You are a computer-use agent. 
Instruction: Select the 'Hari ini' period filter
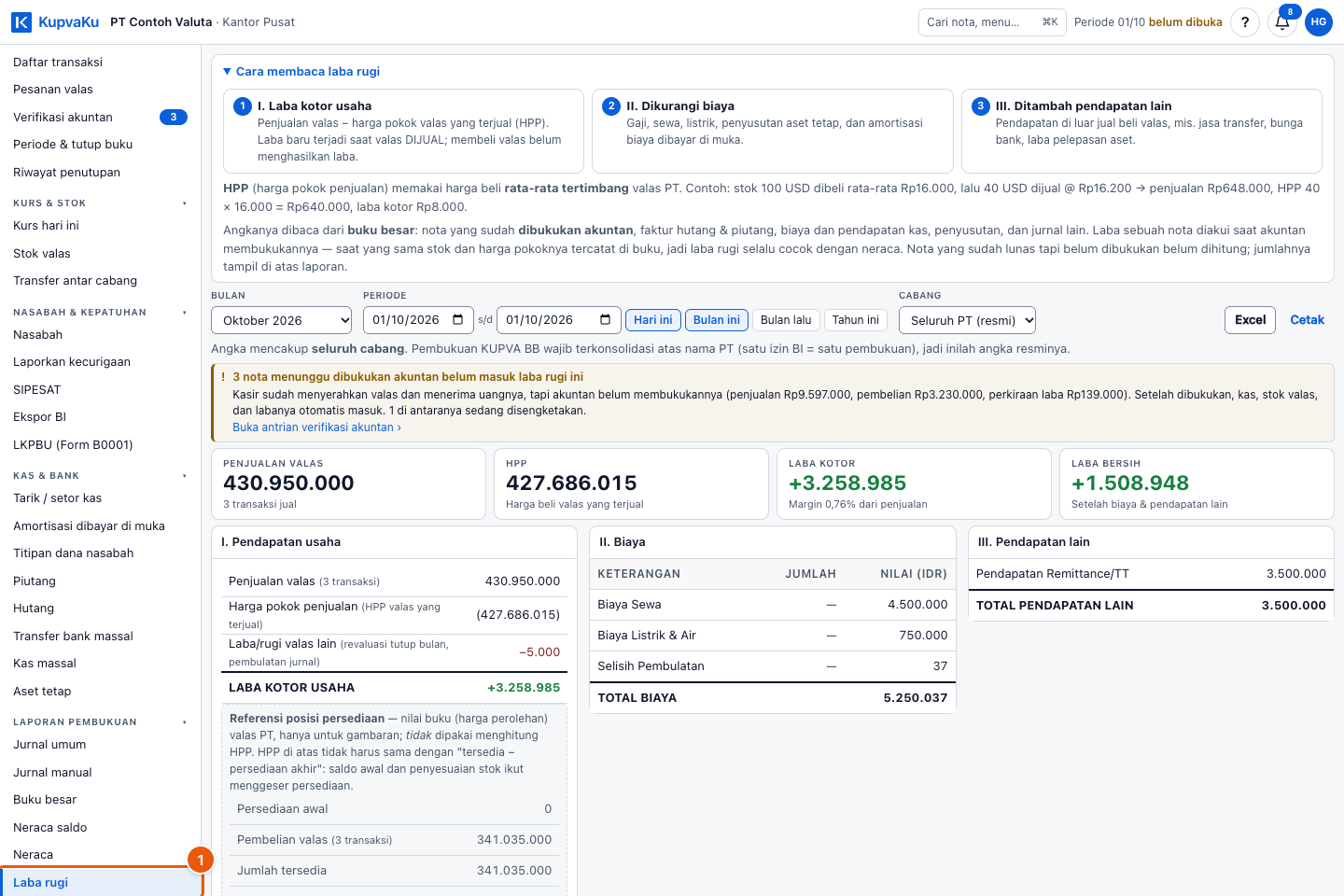[653, 320]
